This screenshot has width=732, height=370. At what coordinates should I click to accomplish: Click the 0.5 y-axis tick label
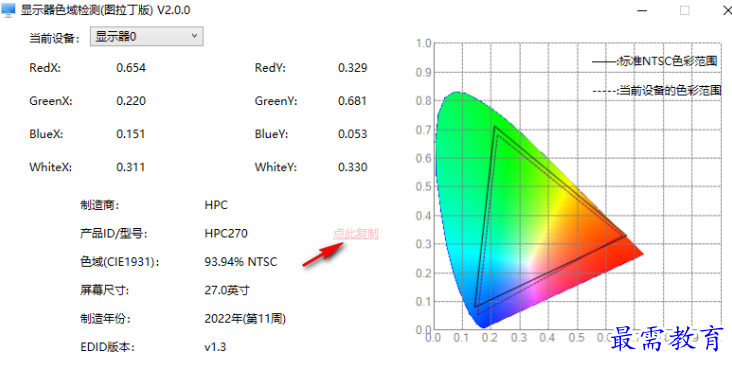[x=423, y=187]
